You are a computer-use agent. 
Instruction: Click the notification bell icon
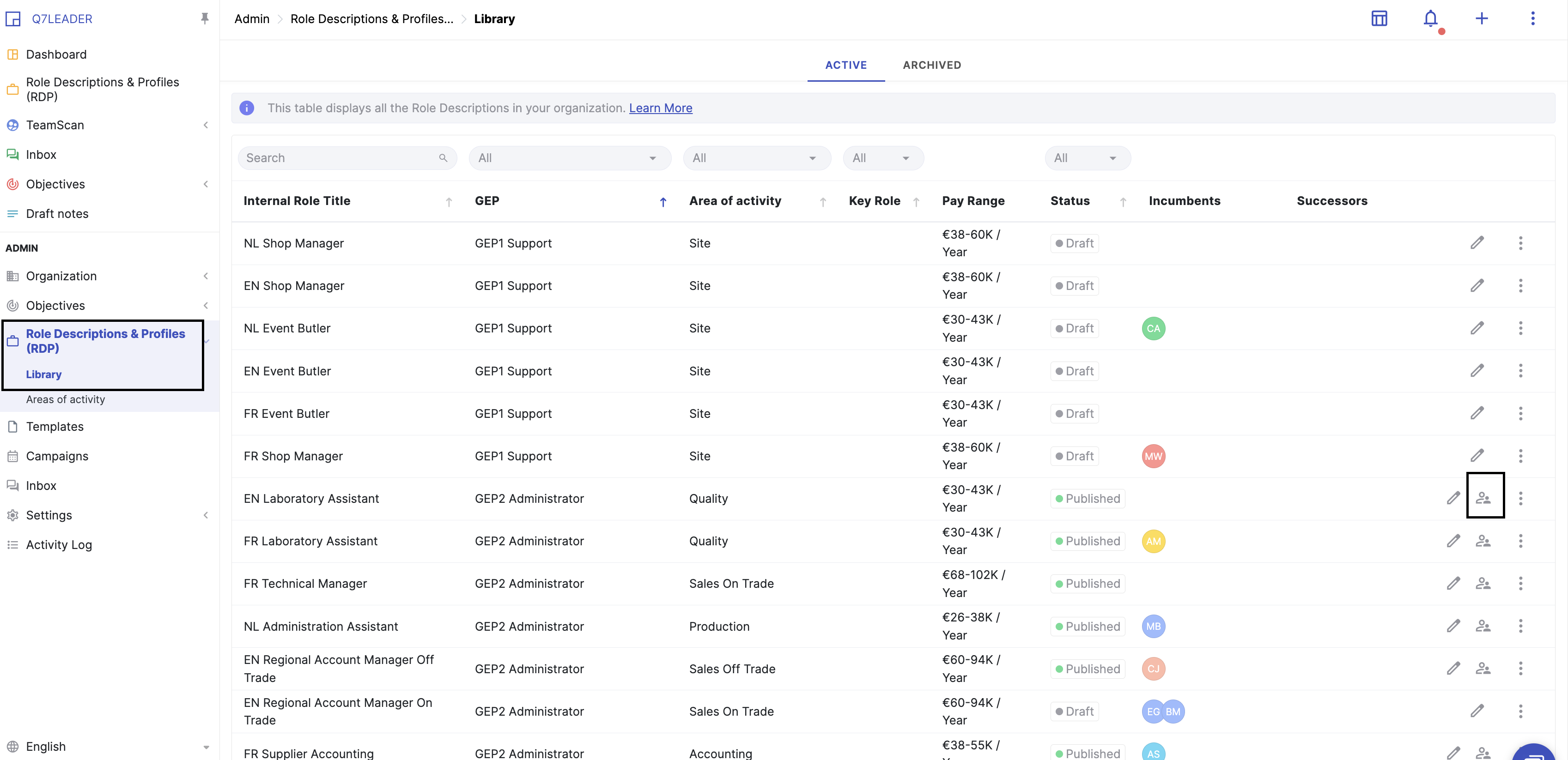pyautogui.click(x=1430, y=19)
